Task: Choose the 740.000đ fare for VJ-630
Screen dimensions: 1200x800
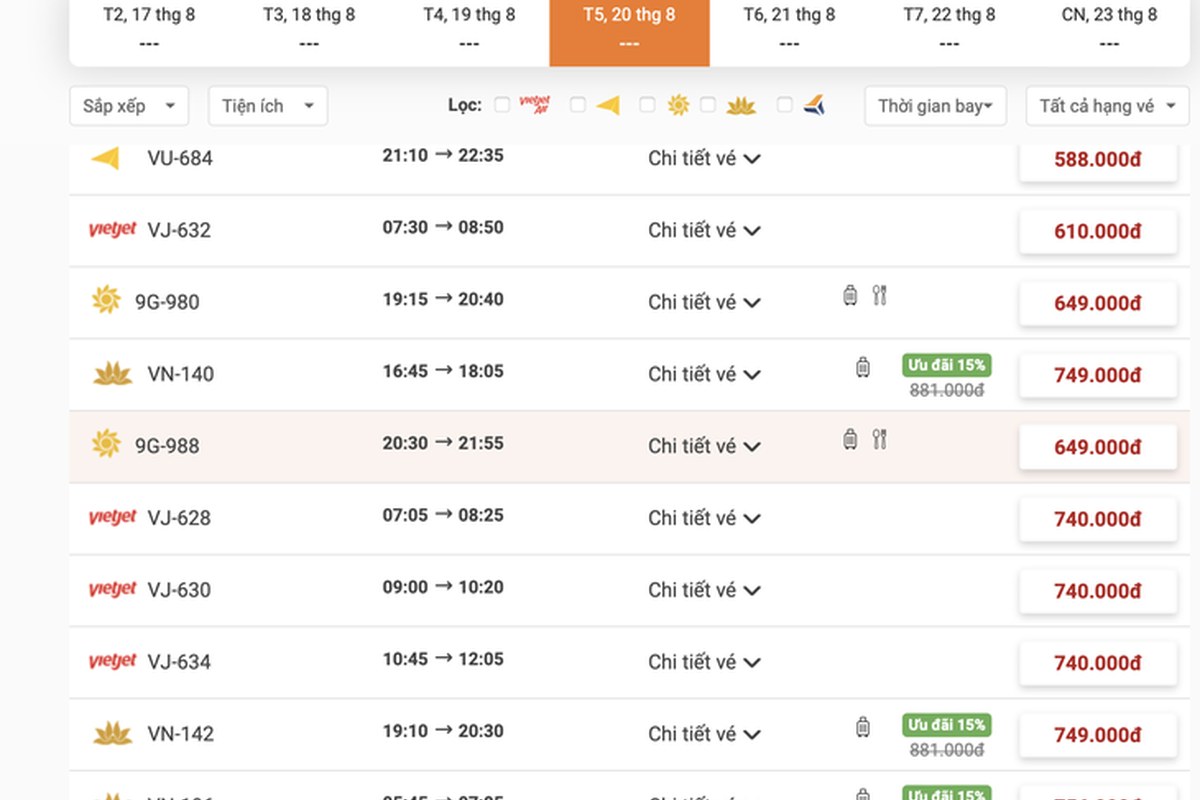Action: (1098, 591)
